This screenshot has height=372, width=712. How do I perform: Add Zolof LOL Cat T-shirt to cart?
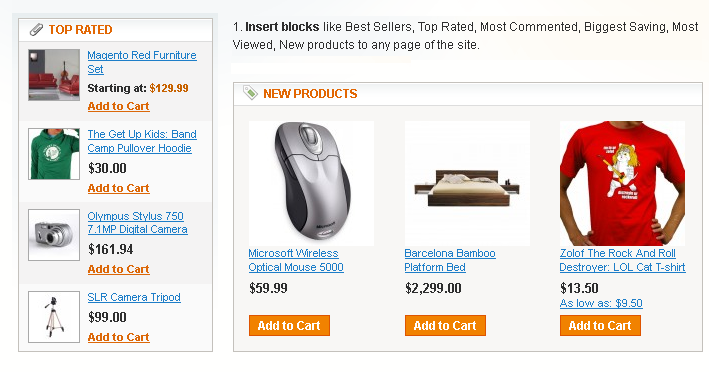pyautogui.click(x=600, y=326)
